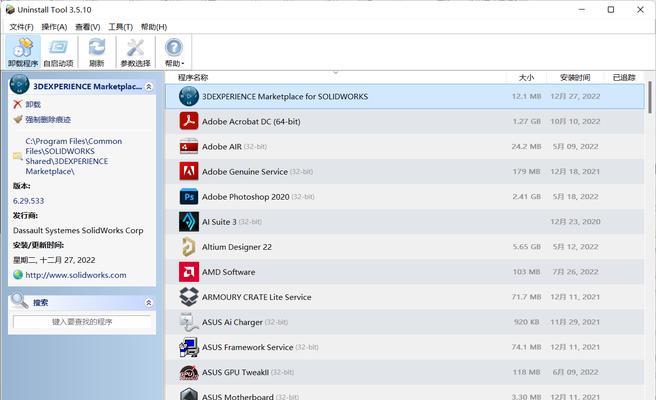Open the http://www.solidworks.com link
The width and height of the screenshot is (656, 400).
coord(76,275)
